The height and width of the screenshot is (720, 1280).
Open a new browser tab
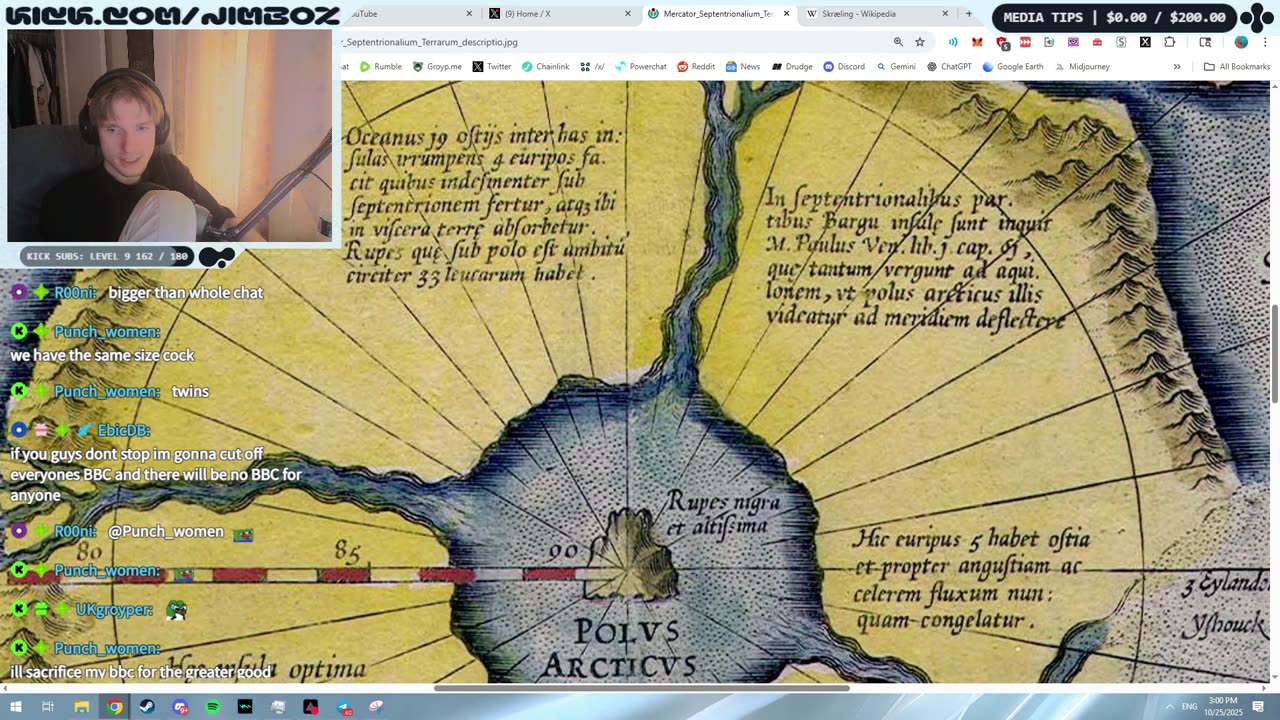pyautogui.click(x=968, y=14)
